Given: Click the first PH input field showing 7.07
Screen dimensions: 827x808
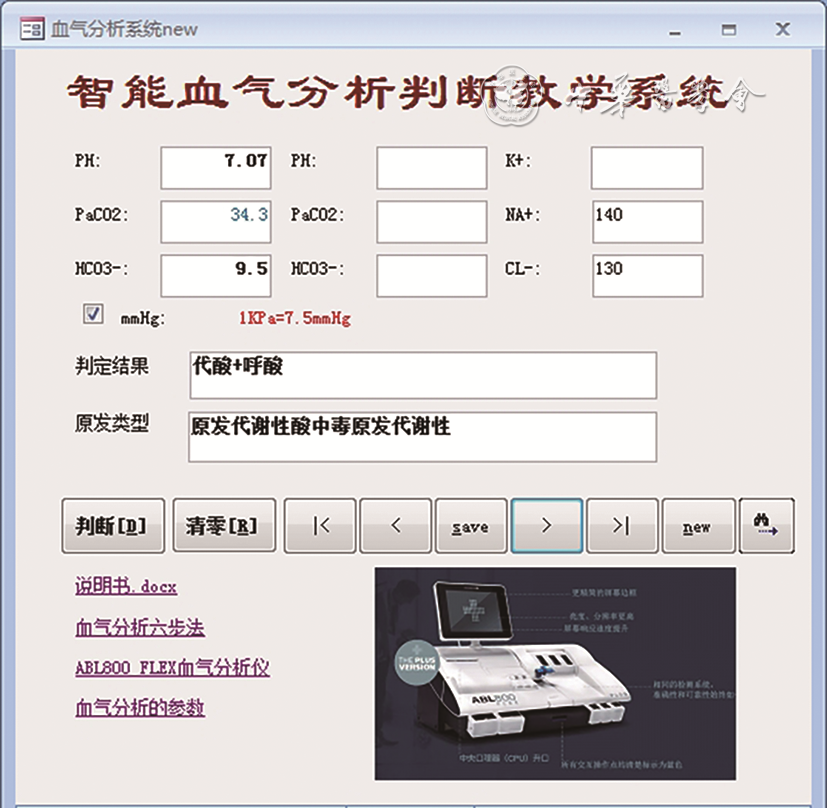Looking at the screenshot, I should (x=215, y=168).
